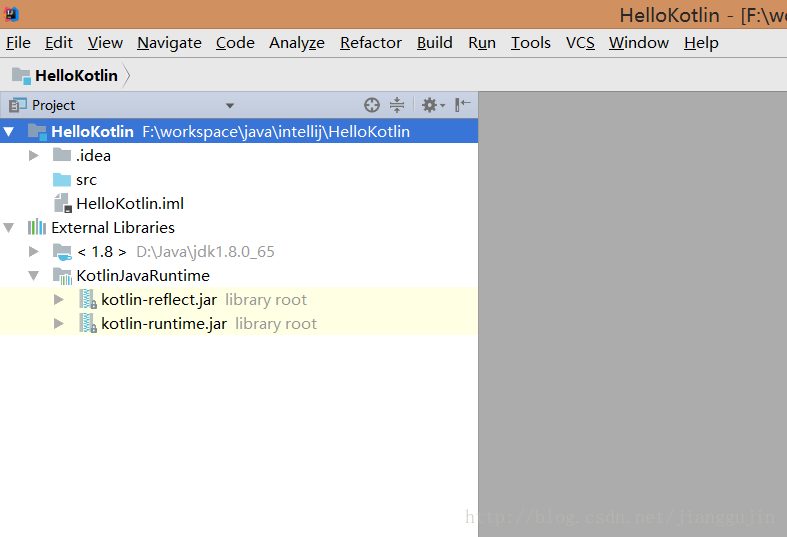Open the Analyze menu
The height and width of the screenshot is (537, 787).
pos(297,43)
